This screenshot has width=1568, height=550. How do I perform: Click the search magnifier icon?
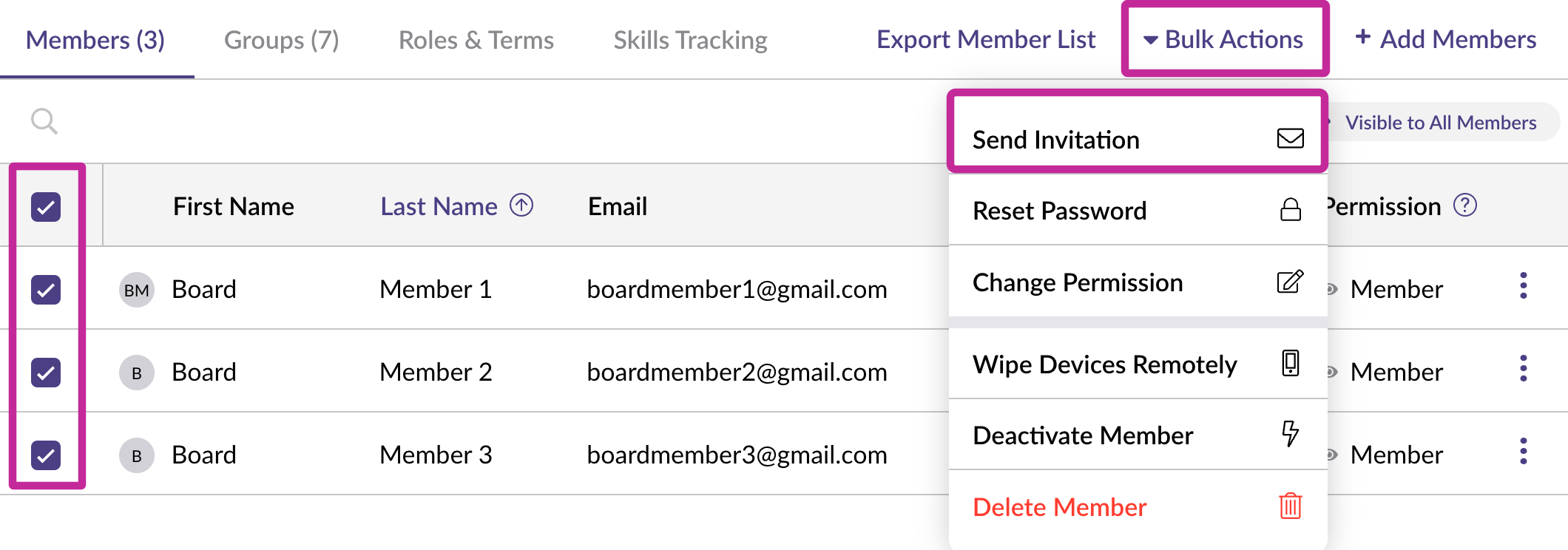pos(44,121)
